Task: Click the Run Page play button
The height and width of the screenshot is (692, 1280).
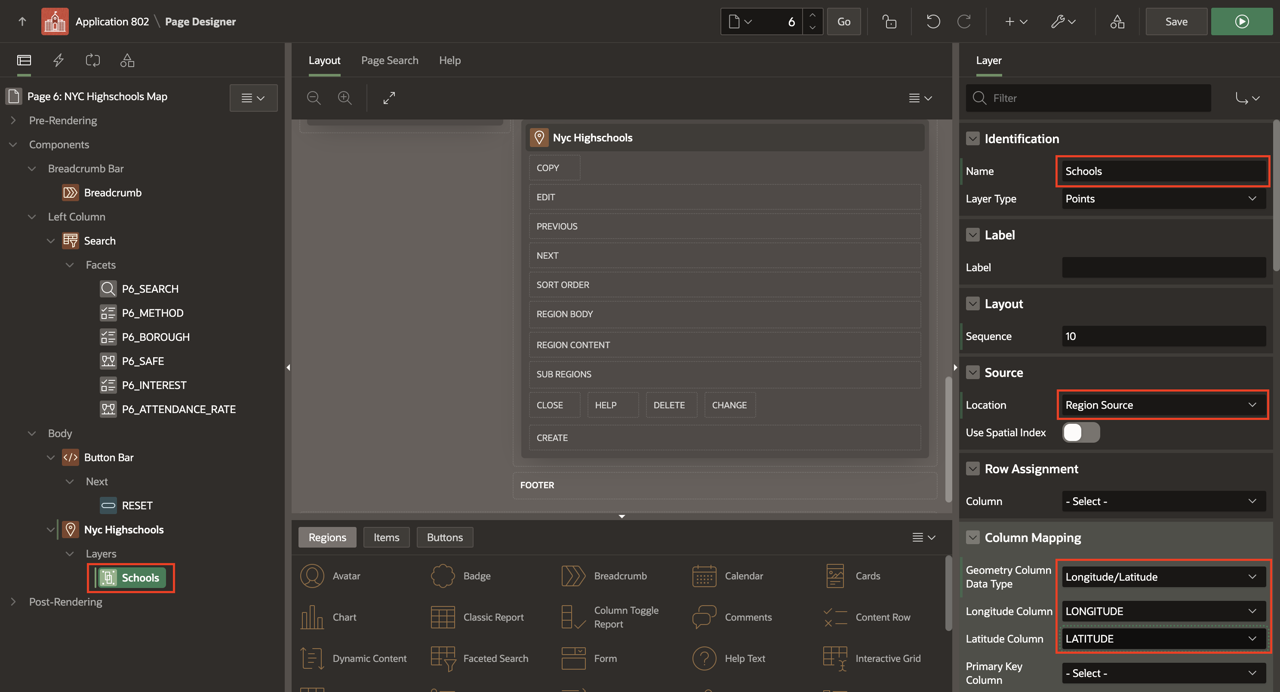Action: tap(1241, 21)
